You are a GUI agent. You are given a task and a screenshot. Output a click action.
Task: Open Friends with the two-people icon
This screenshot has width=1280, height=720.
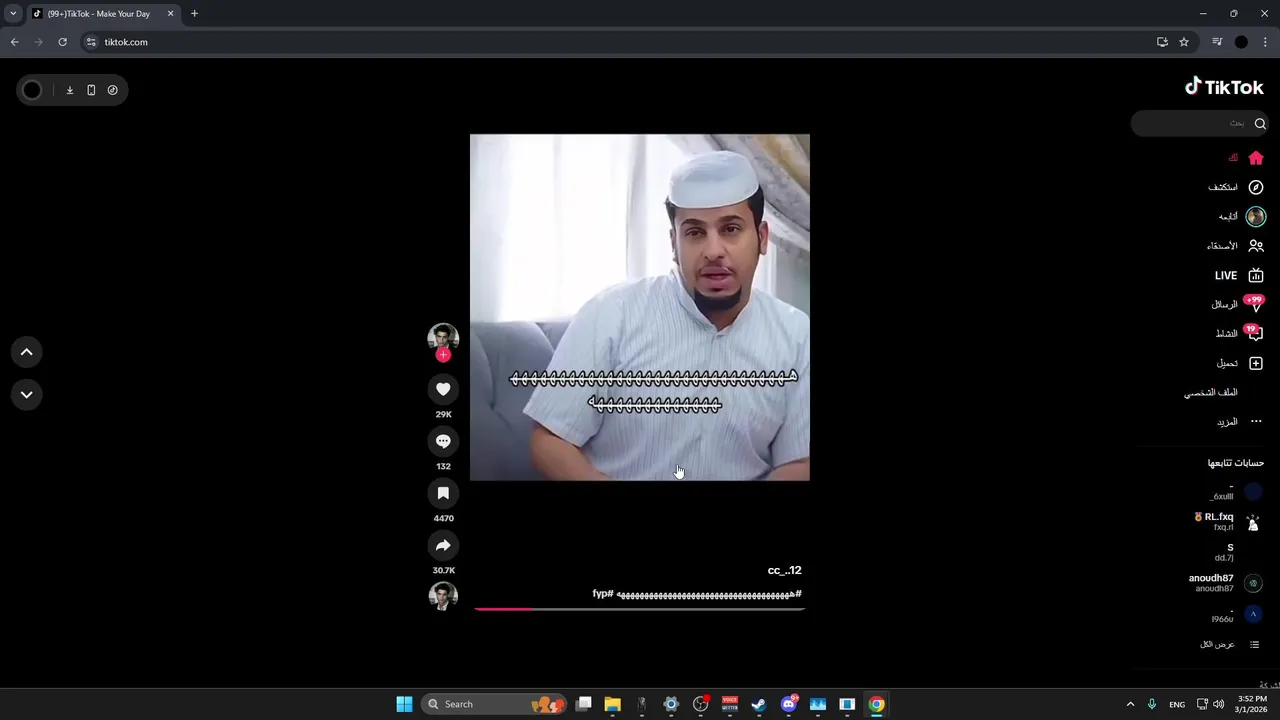point(1256,246)
